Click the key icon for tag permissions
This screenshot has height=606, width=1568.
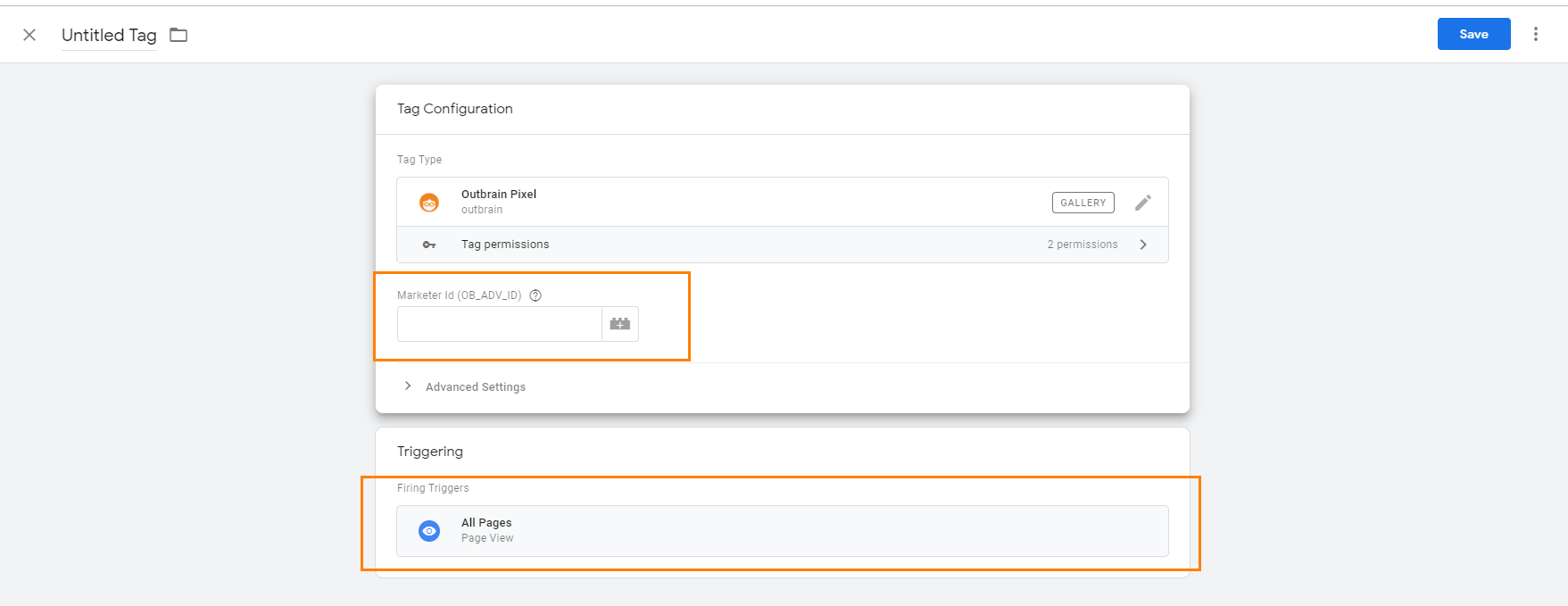click(x=429, y=245)
